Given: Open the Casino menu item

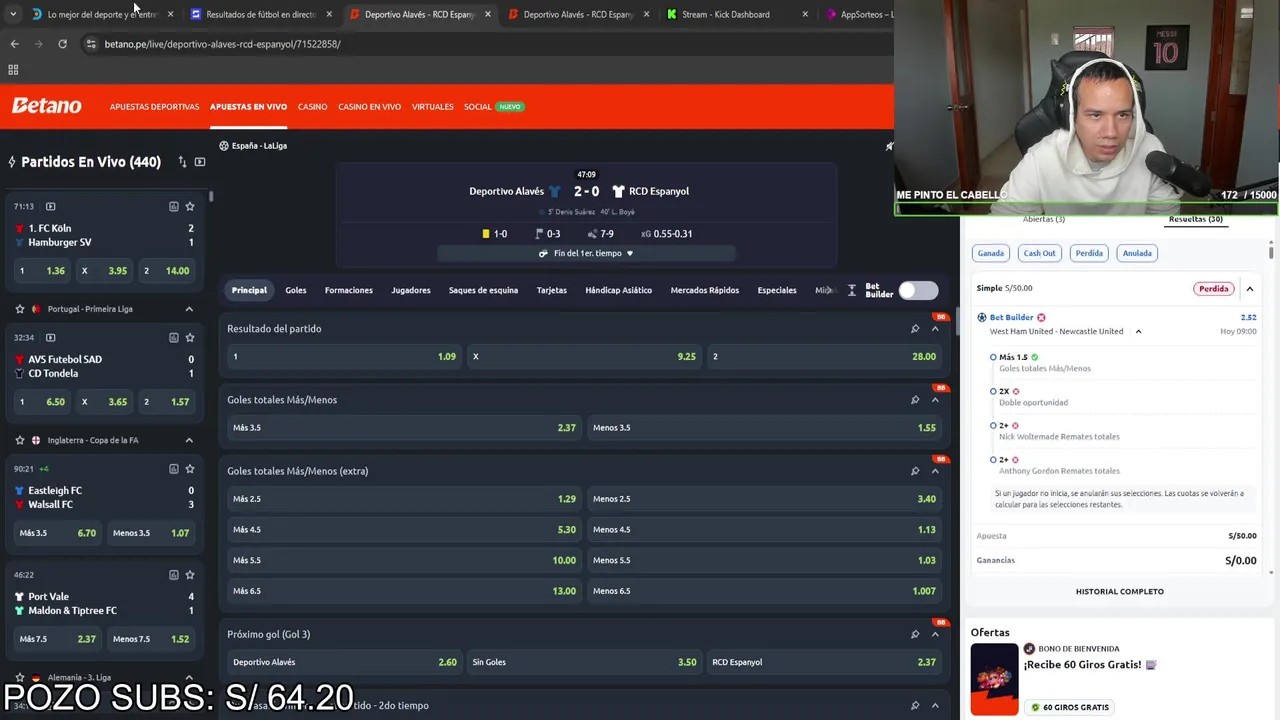Looking at the screenshot, I should click(312, 107).
